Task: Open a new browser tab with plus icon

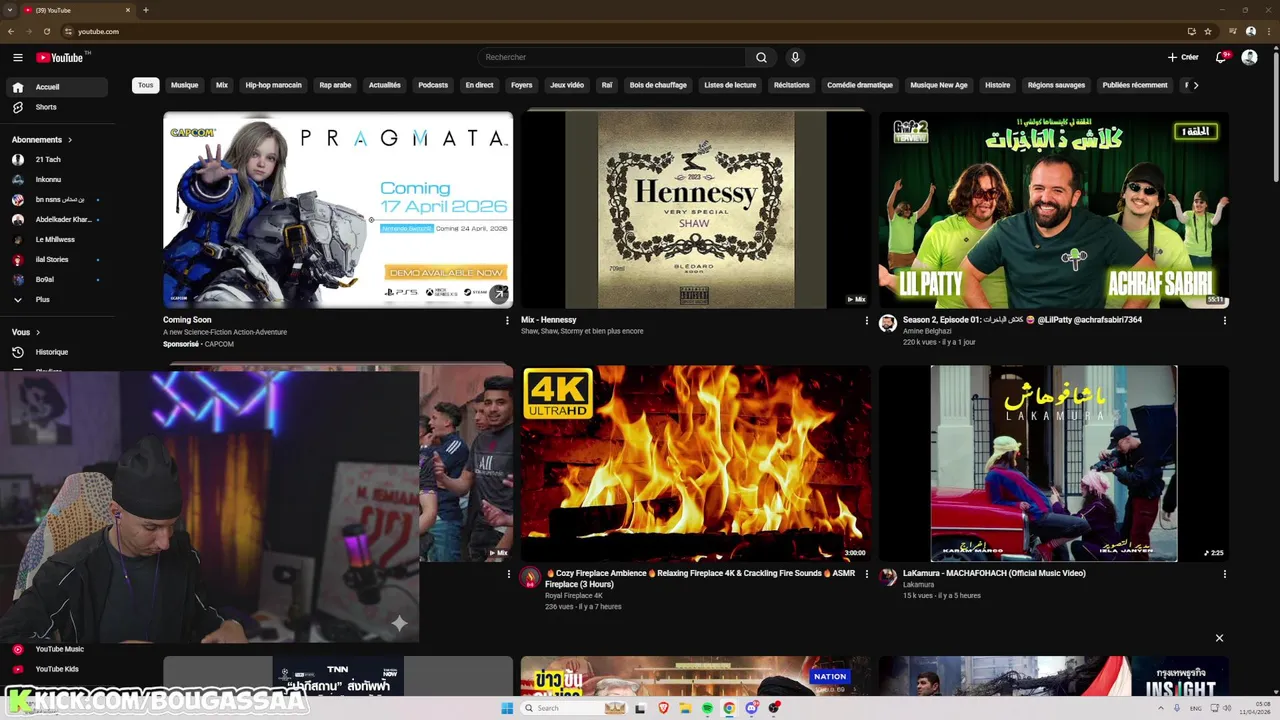Action: click(146, 10)
